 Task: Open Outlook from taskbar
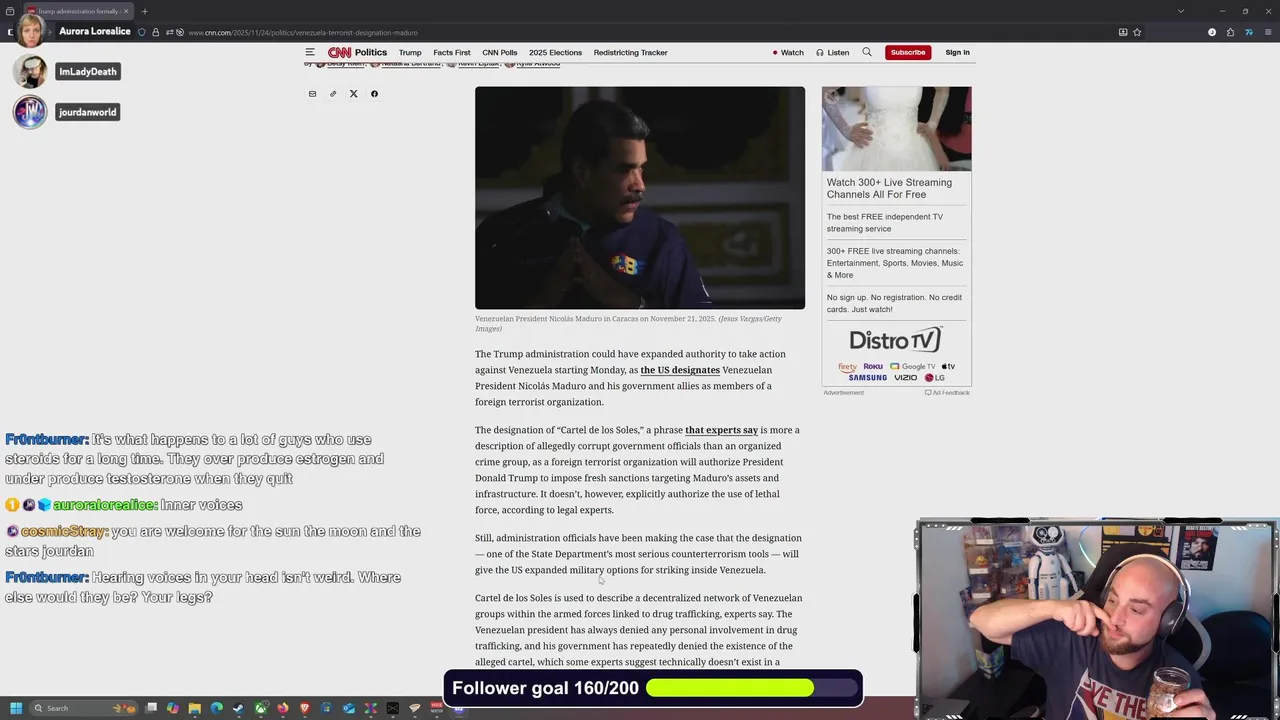click(349, 708)
